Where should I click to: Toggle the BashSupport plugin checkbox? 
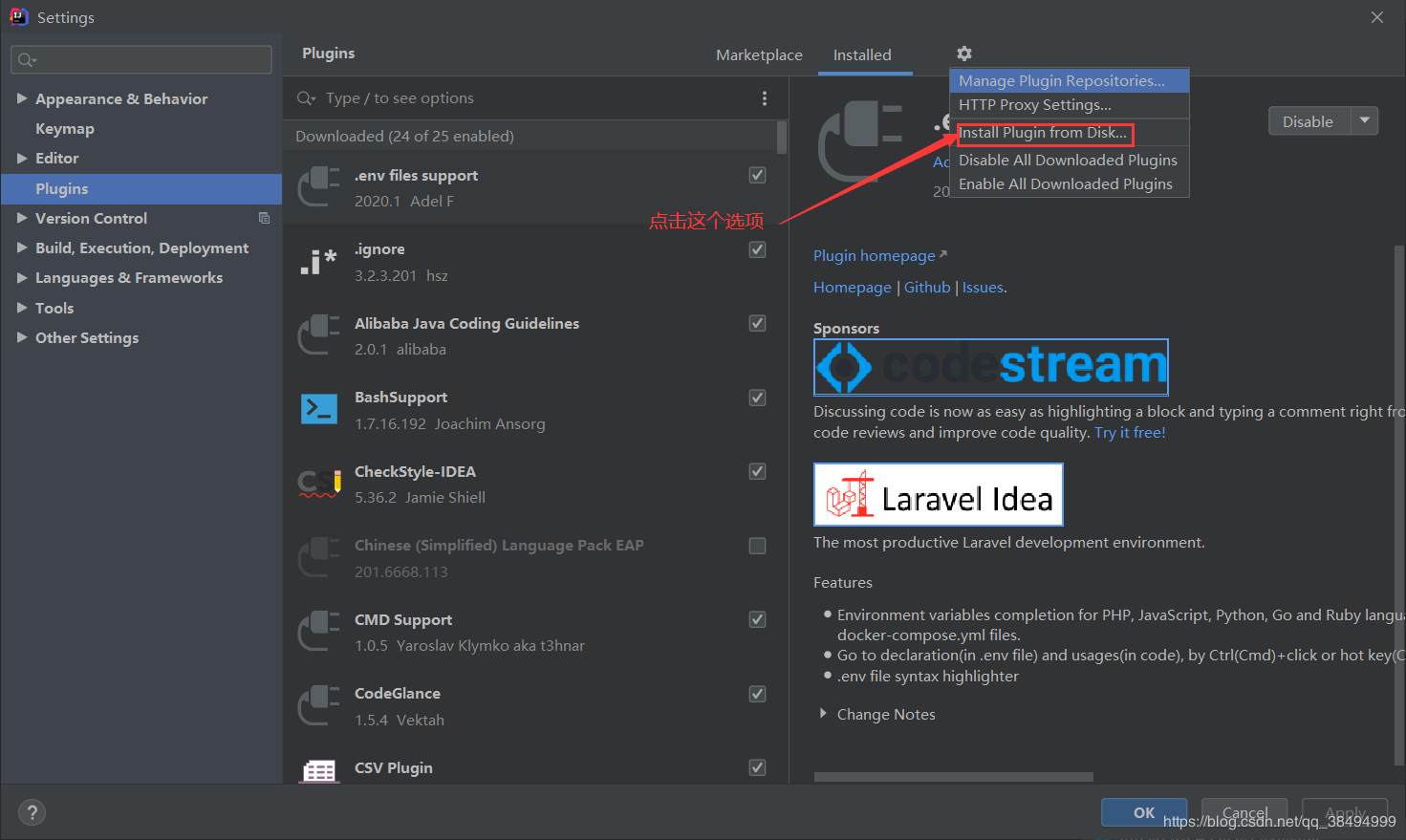click(x=758, y=398)
